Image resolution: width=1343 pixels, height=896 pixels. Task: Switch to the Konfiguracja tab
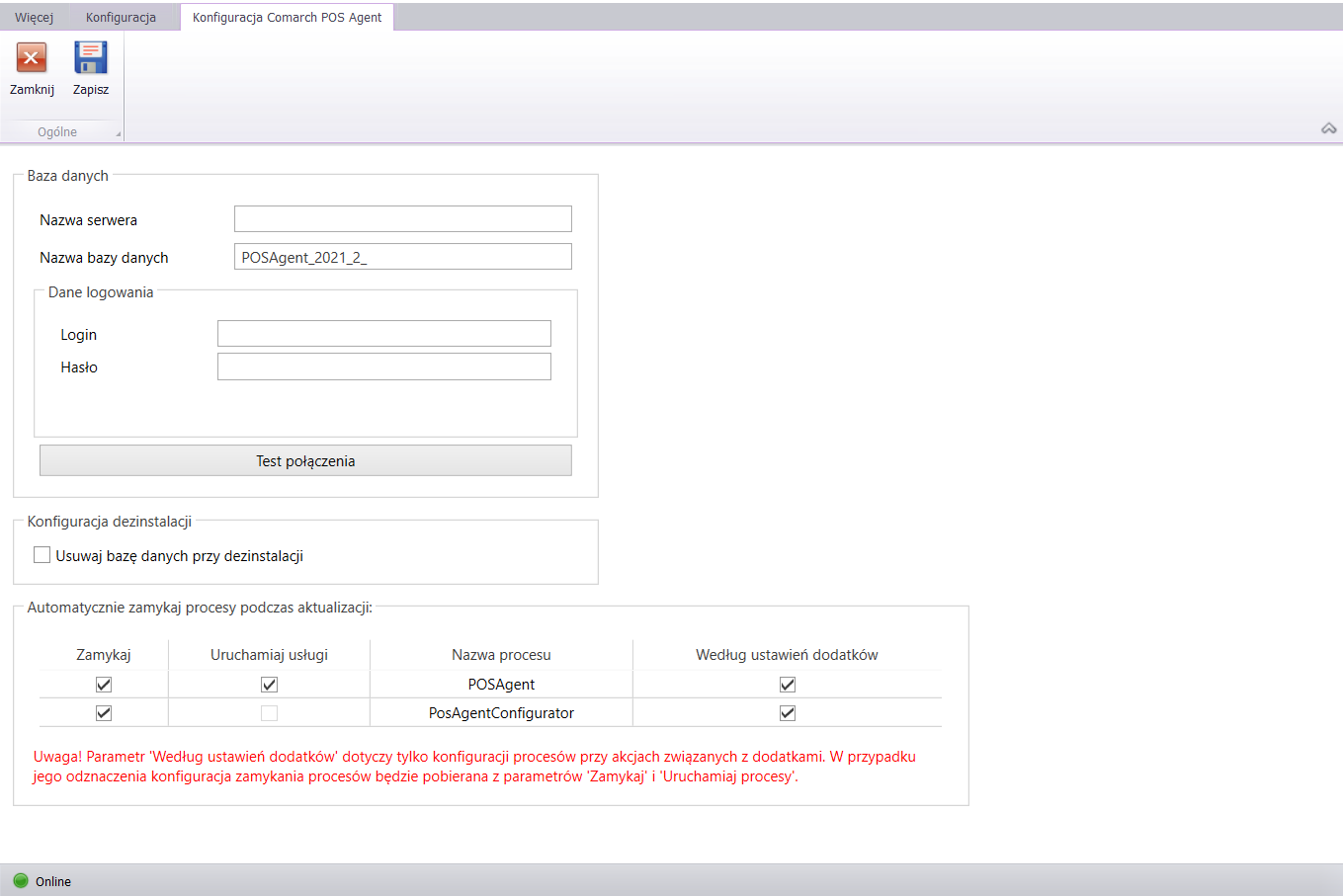tap(121, 17)
